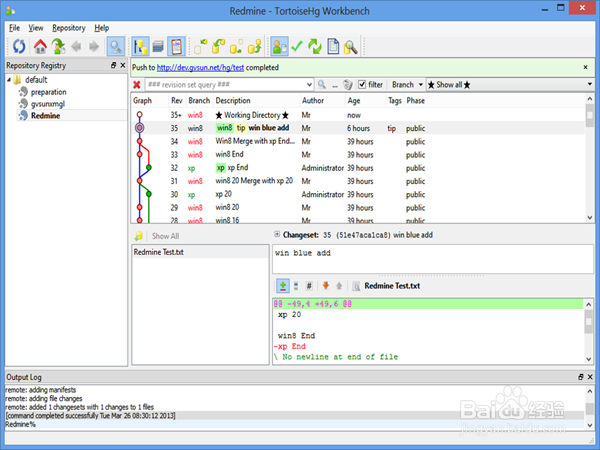This screenshot has width=600, height=450.
Task: Click the revision set query input field
Action: [226, 85]
